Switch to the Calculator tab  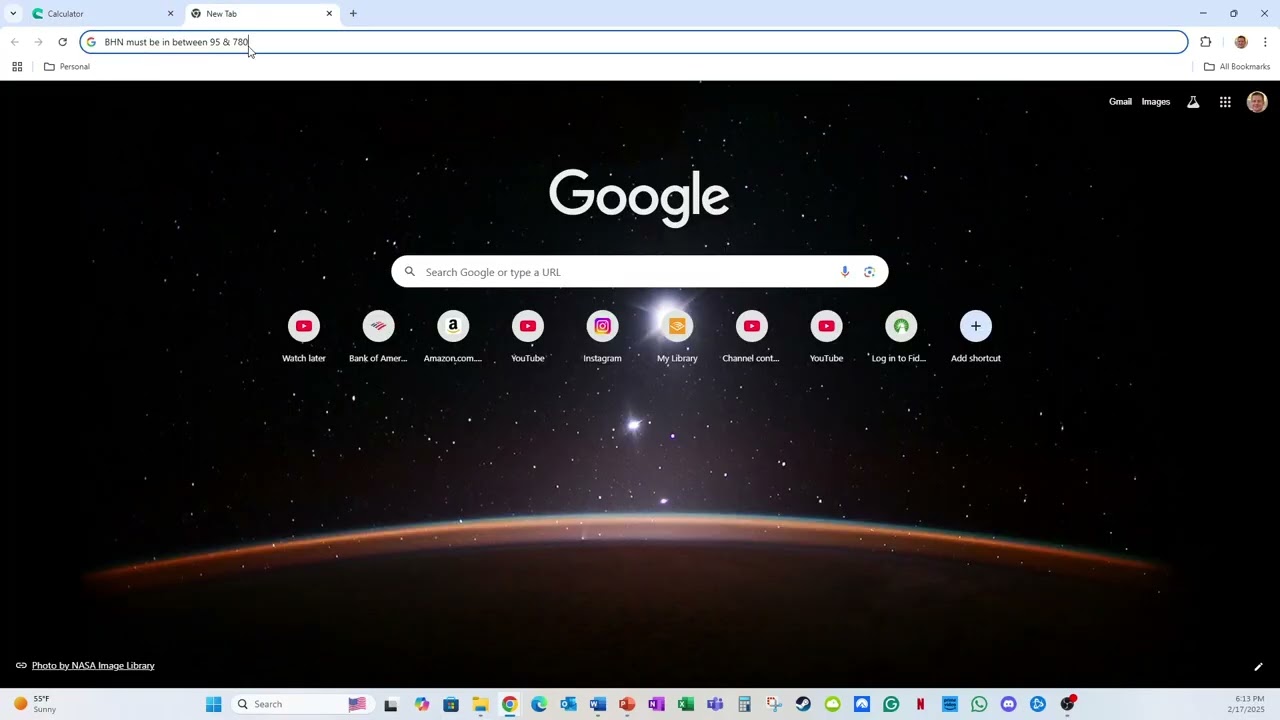103,14
